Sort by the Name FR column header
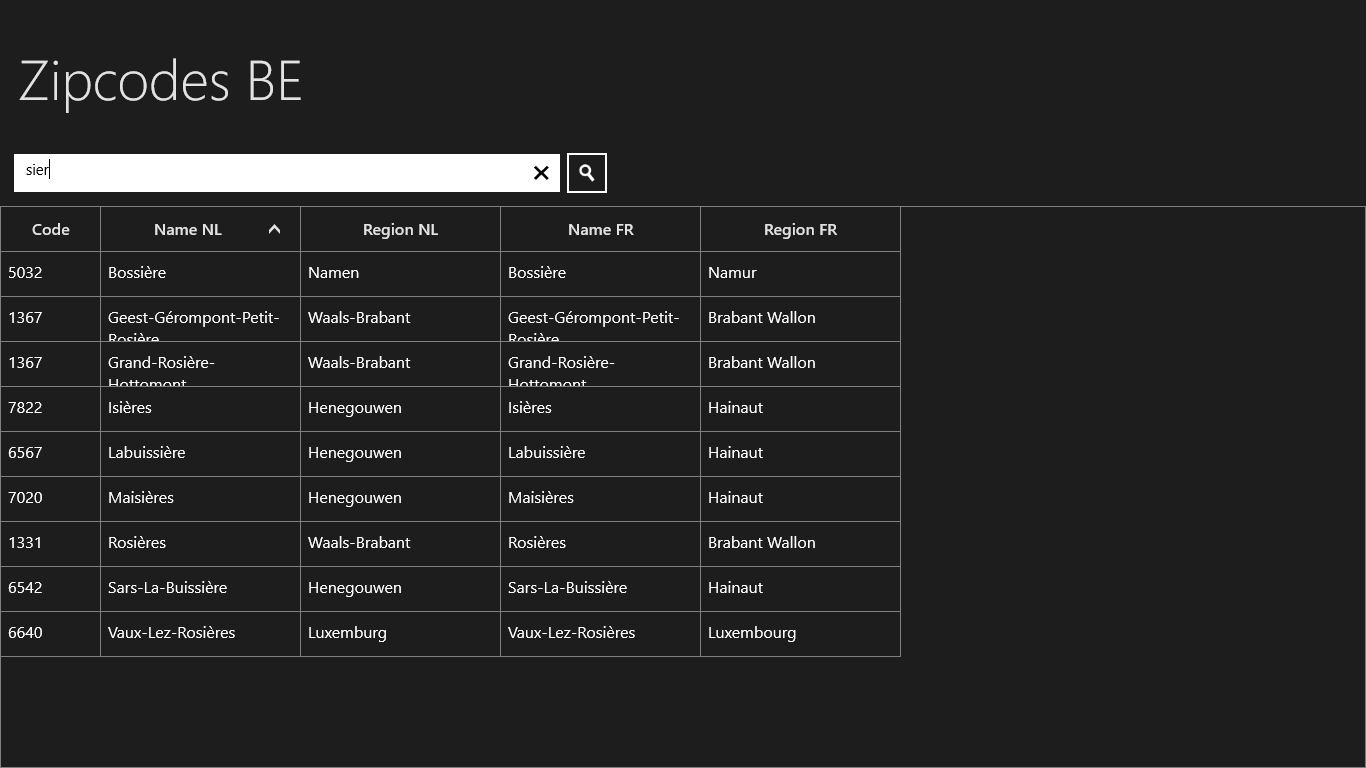The image size is (1366, 768). coord(600,230)
